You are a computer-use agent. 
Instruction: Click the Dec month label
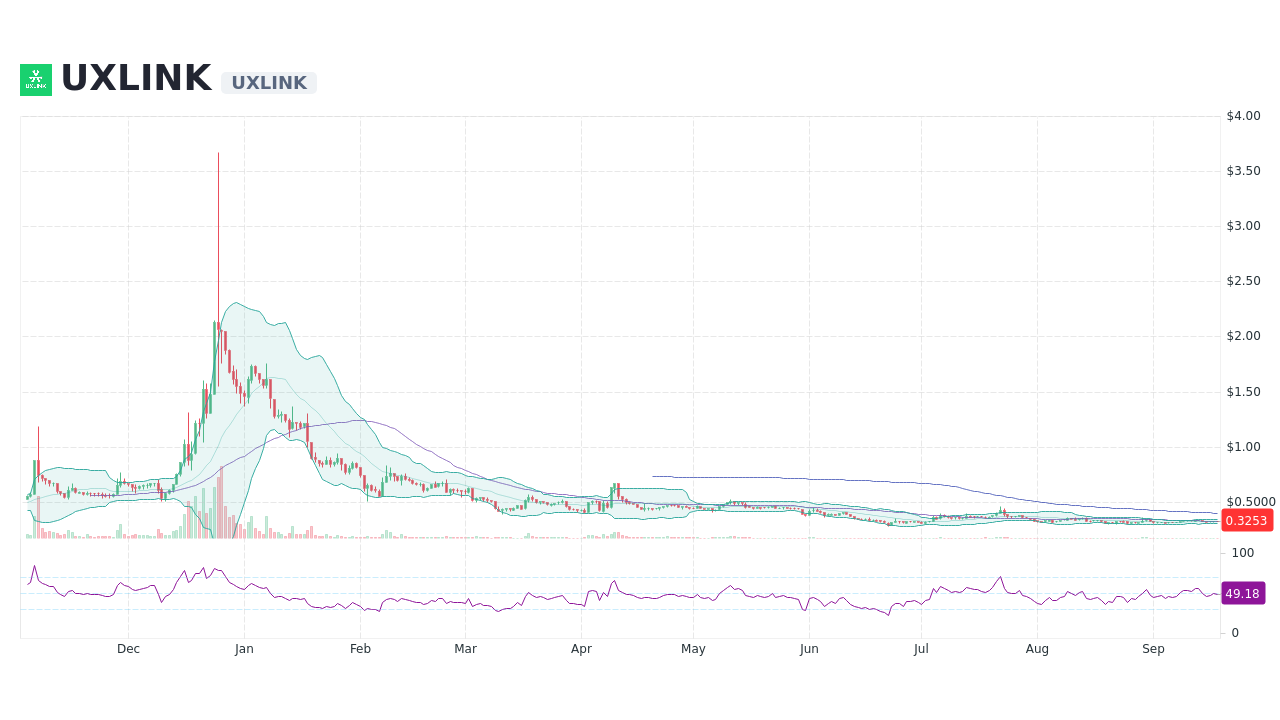click(x=128, y=648)
